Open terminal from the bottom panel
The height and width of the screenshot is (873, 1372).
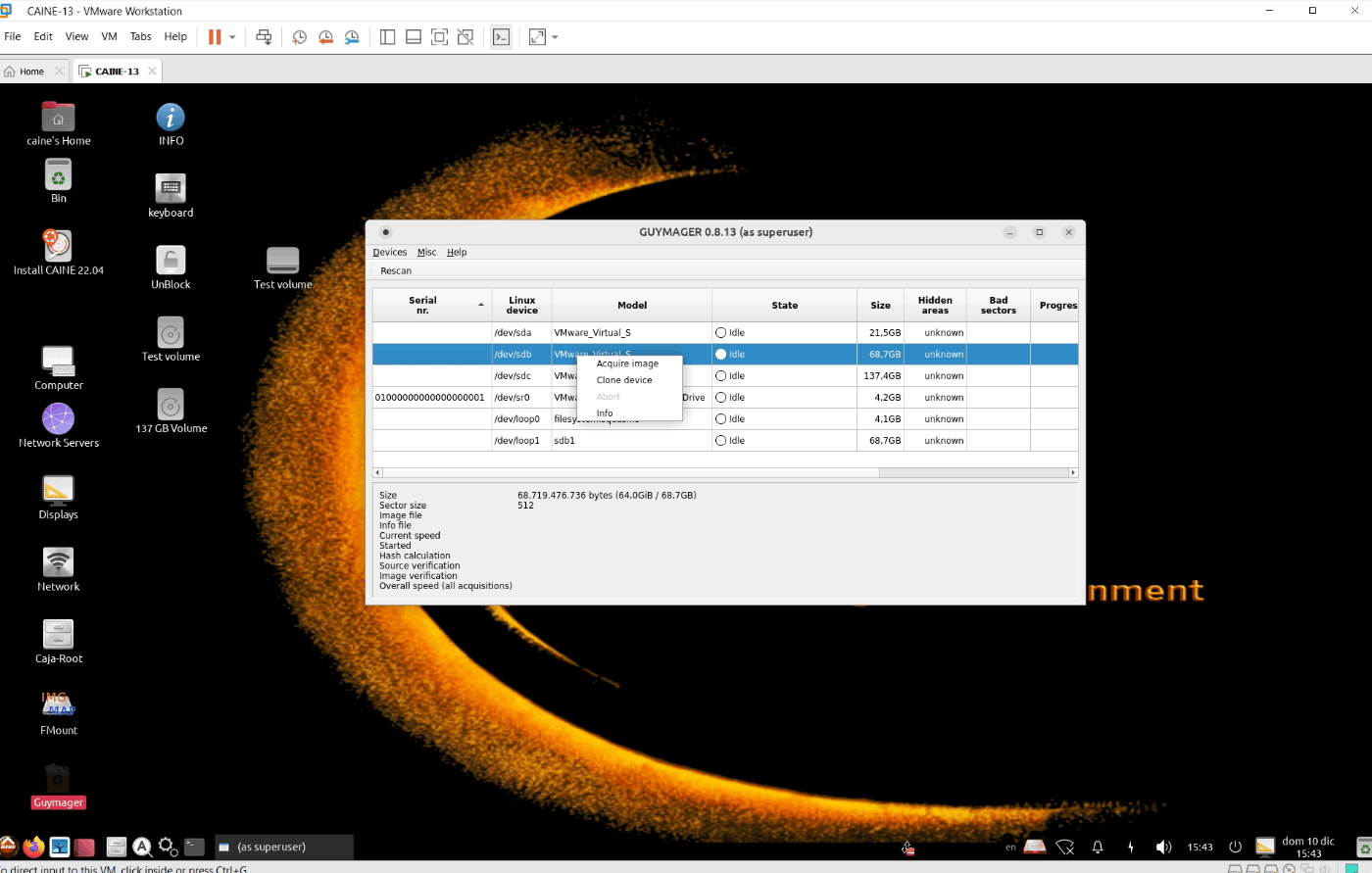(x=194, y=847)
